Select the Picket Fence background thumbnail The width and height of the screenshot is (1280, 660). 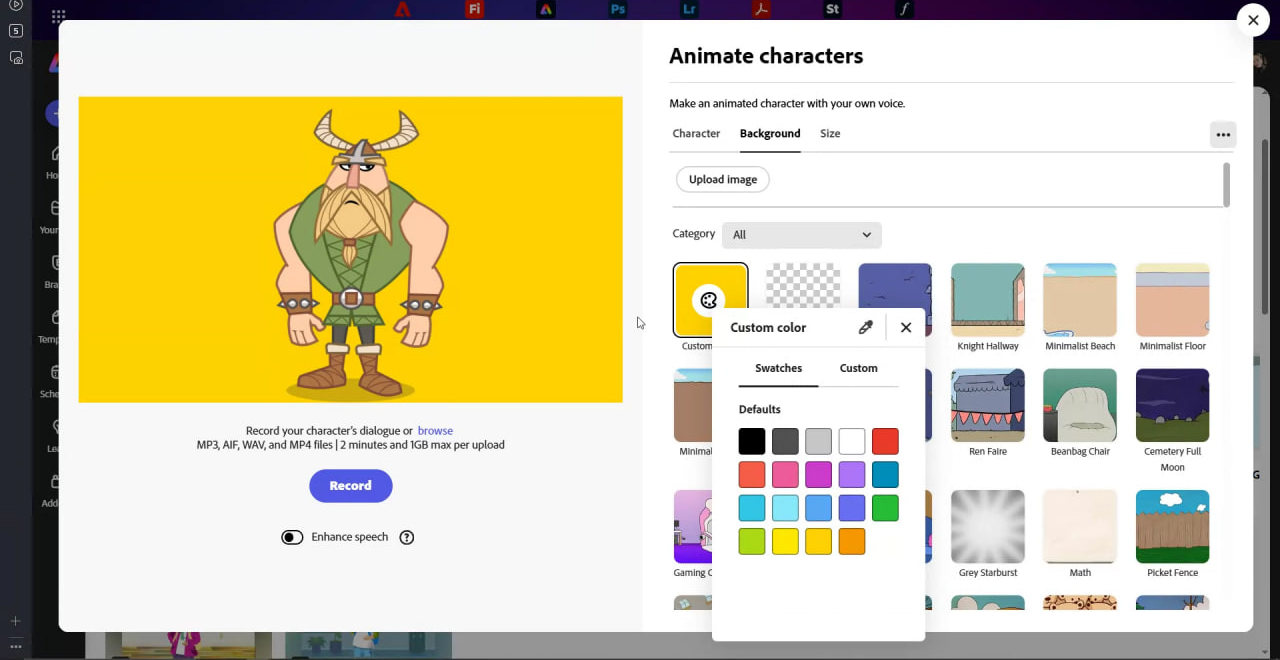point(1172,527)
